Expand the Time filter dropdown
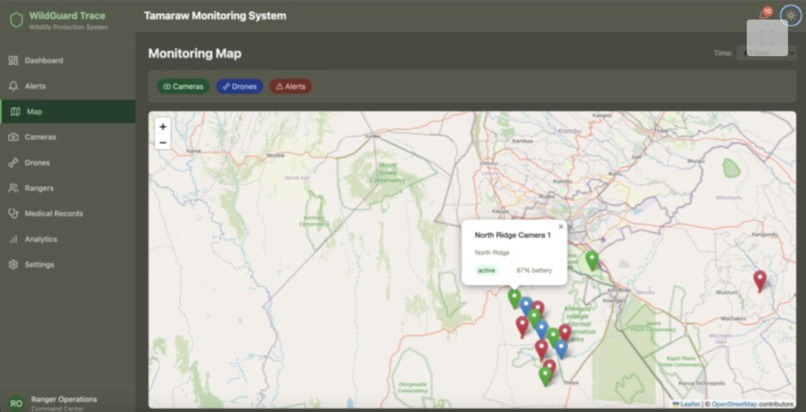The height and width of the screenshot is (412, 806). click(x=766, y=53)
